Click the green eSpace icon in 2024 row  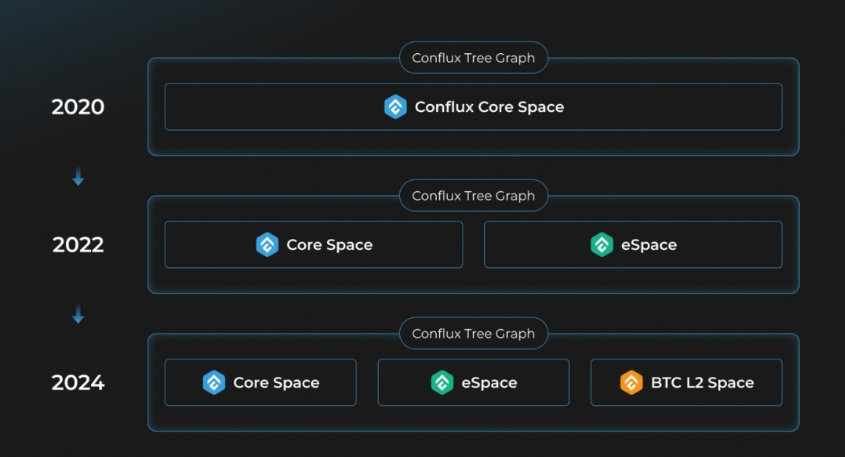(442, 383)
